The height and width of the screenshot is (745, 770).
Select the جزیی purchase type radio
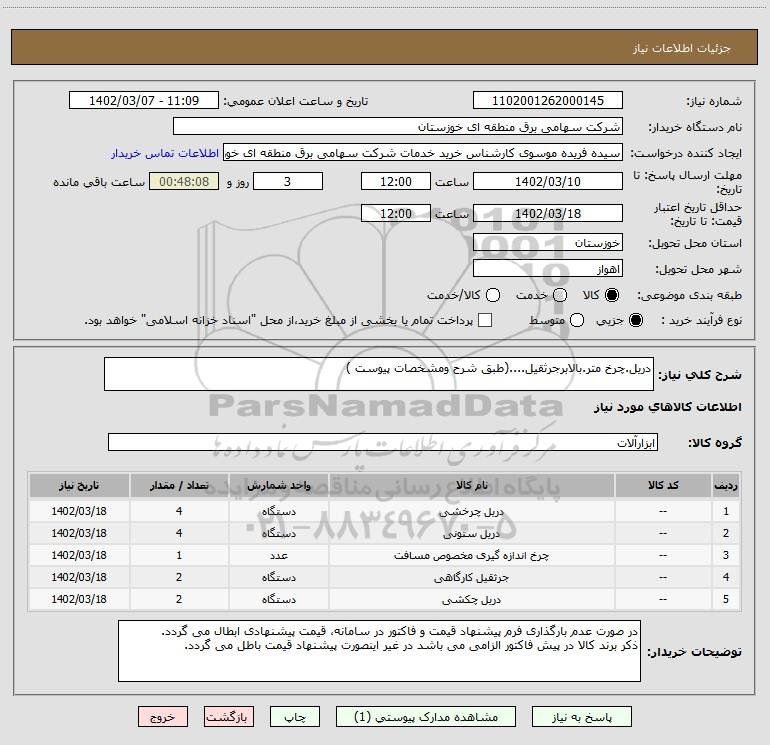tap(636, 320)
